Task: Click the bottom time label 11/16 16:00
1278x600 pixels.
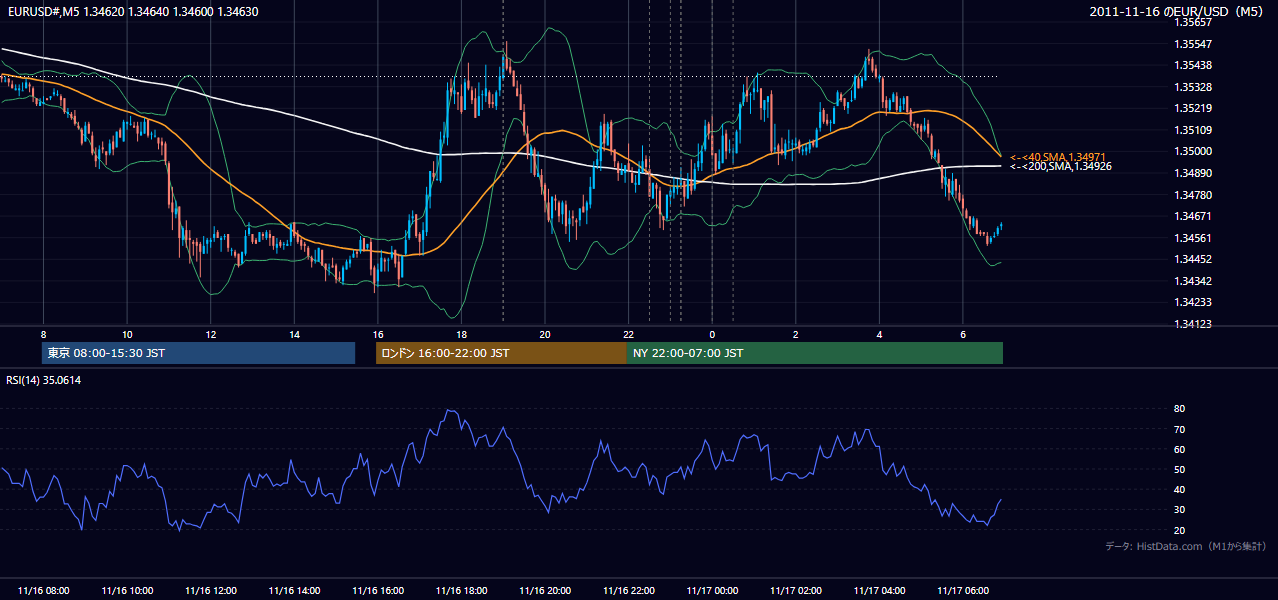Action: (378, 591)
